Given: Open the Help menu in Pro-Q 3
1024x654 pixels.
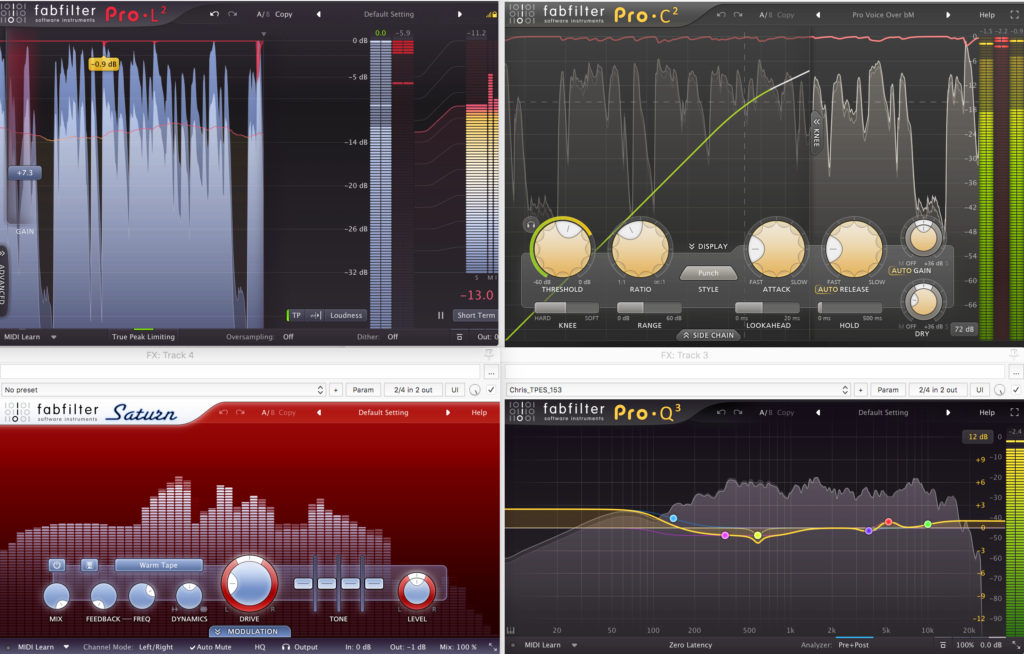Looking at the screenshot, I should tap(987, 412).
